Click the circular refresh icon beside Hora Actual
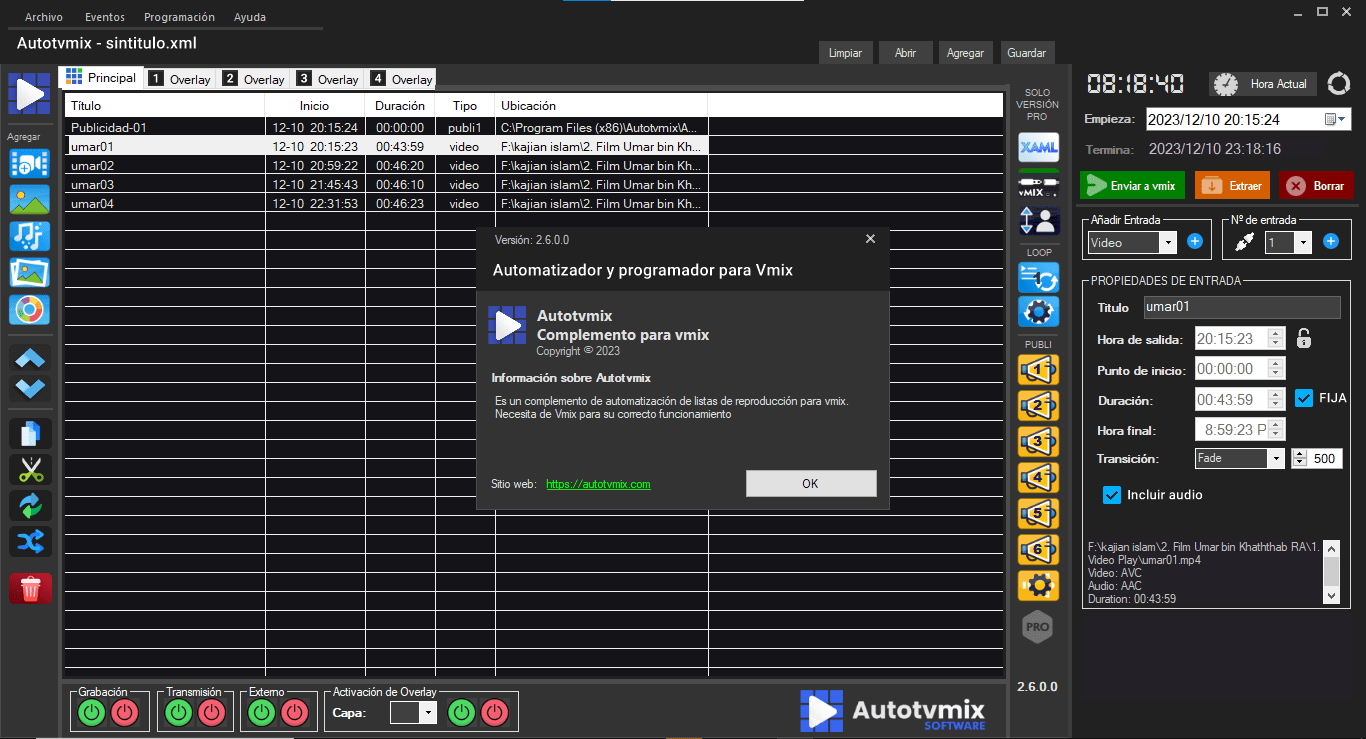 click(1338, 84)
